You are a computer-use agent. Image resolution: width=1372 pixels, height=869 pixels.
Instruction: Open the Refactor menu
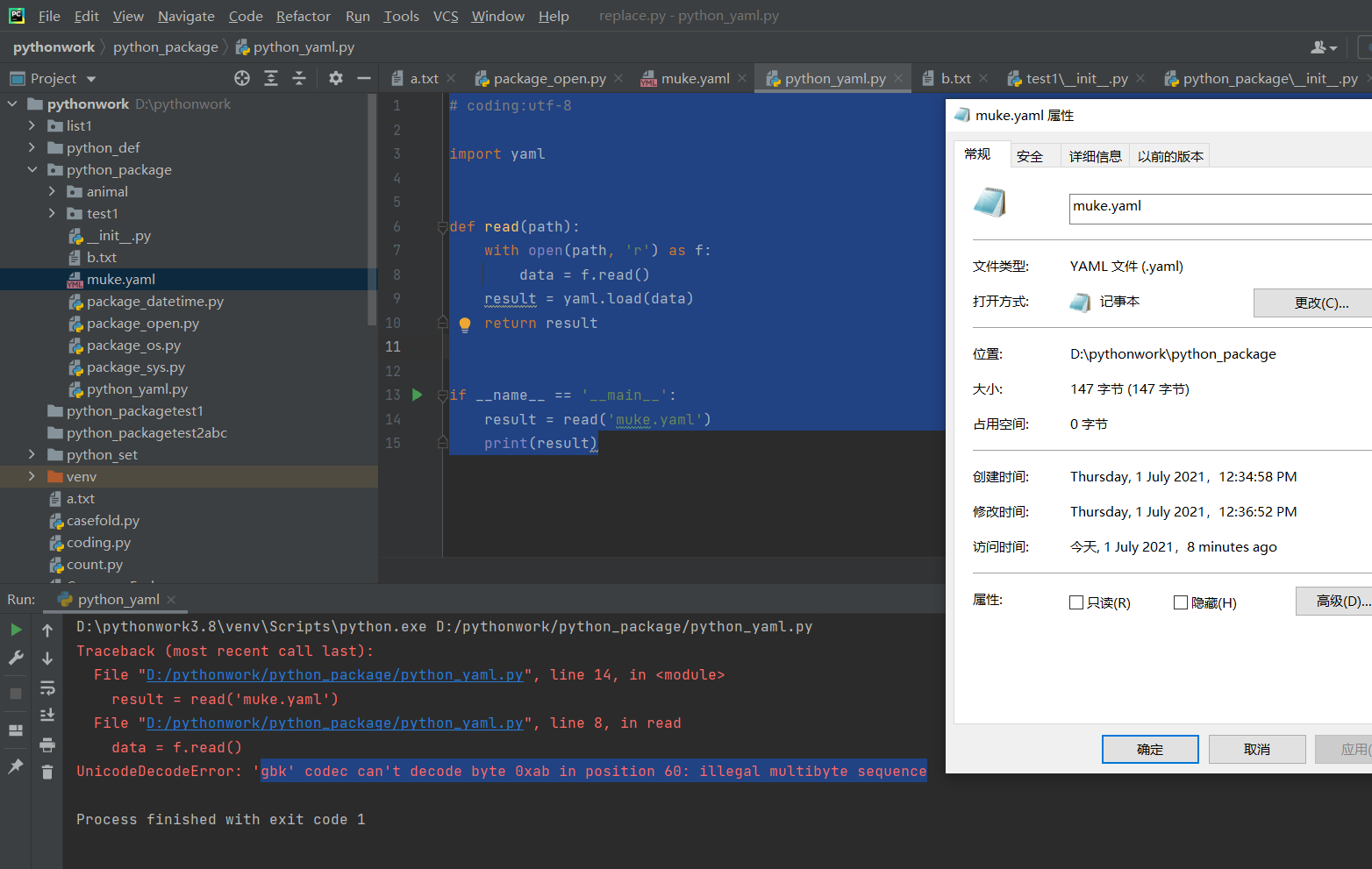pos(303,16)
